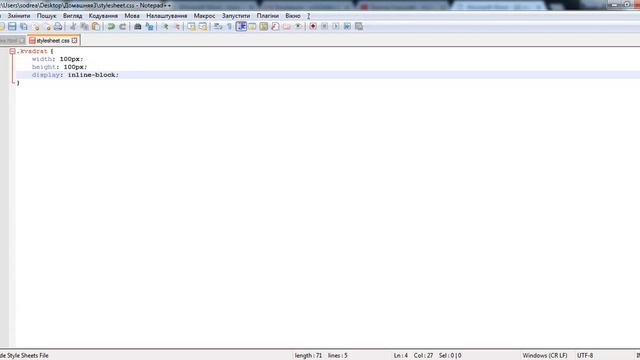Click the Close All toolbar icon

click(x=47, y=27)
